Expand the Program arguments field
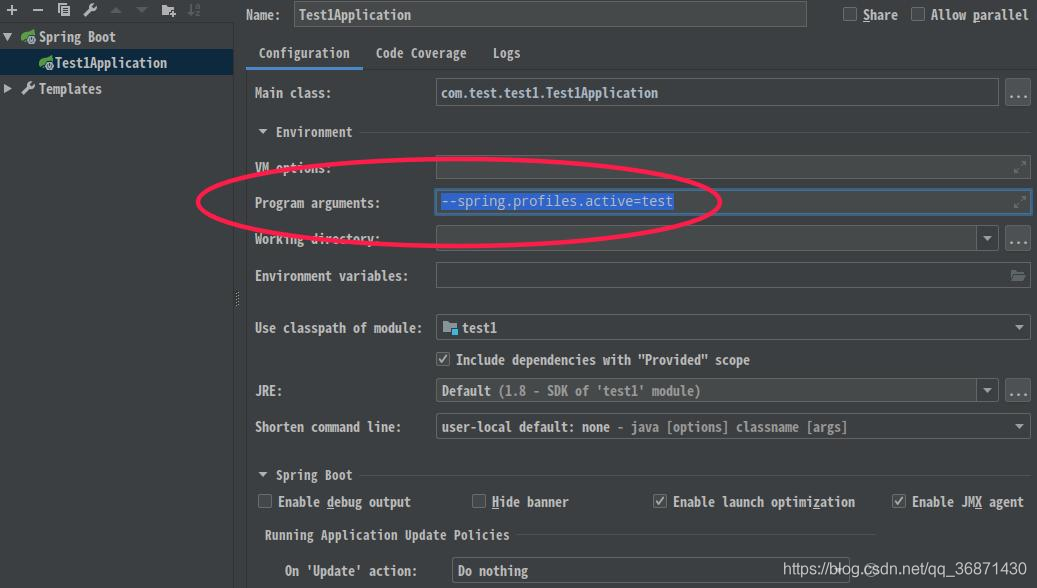The height and width of the screenshot is (588, 1037). click(x=1019, y=202)
